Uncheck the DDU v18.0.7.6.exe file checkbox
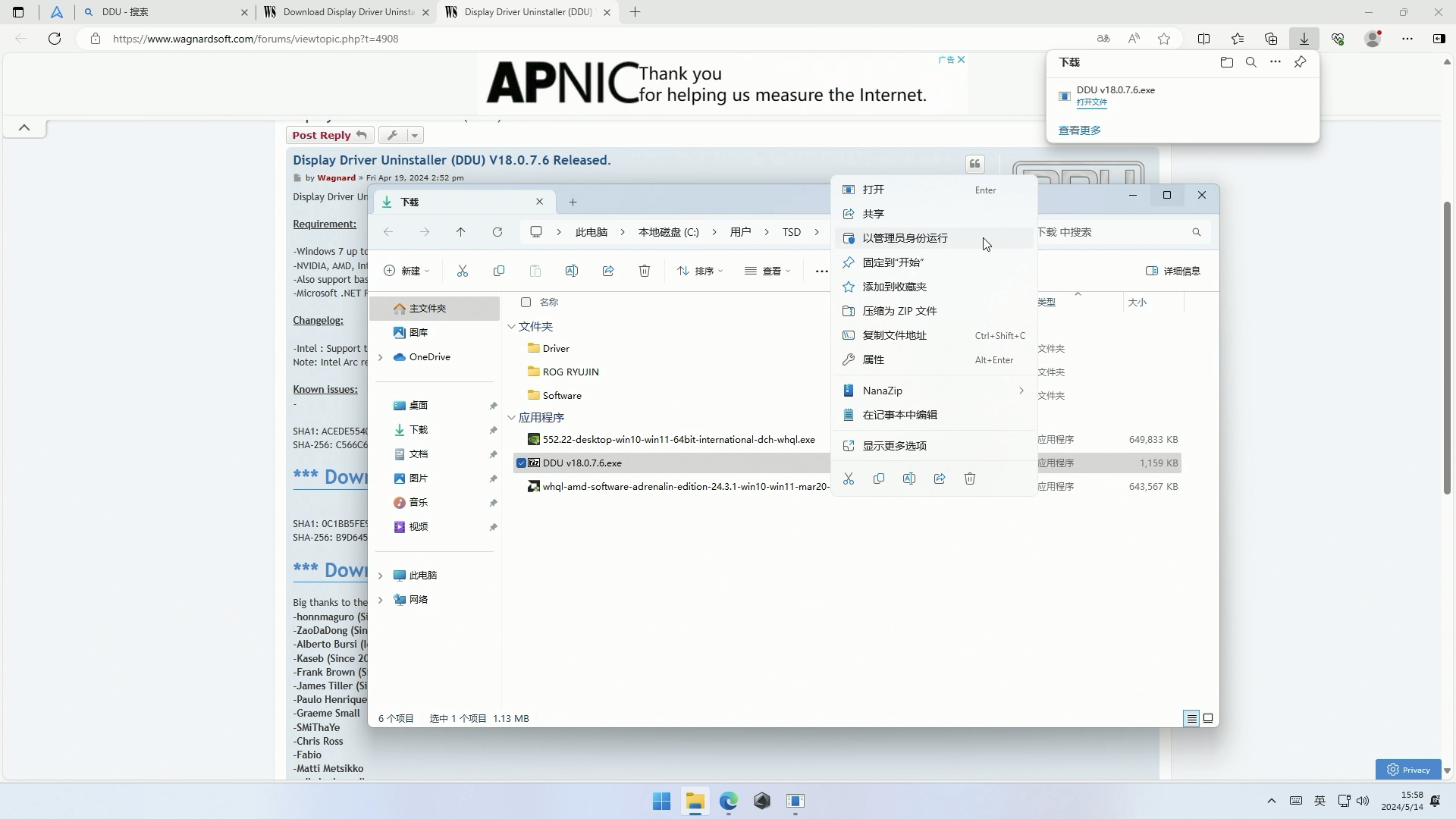Viewport: 1456px width, 819px height. (x=521, y=463)
